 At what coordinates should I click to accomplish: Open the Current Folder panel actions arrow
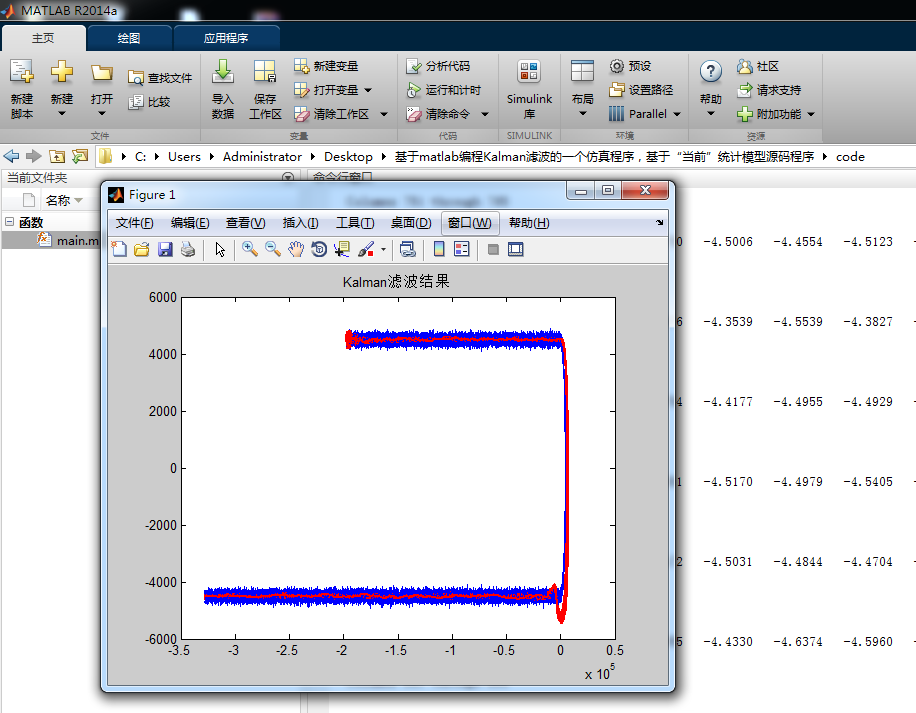[287, 177]
